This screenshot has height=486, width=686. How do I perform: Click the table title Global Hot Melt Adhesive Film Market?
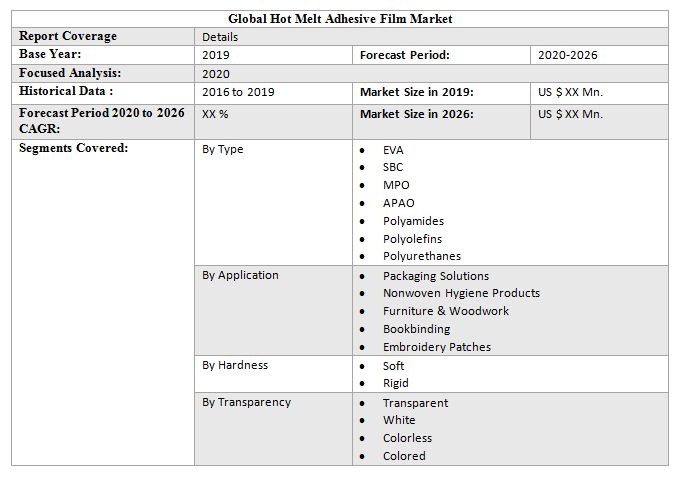[x=340, y=19]
